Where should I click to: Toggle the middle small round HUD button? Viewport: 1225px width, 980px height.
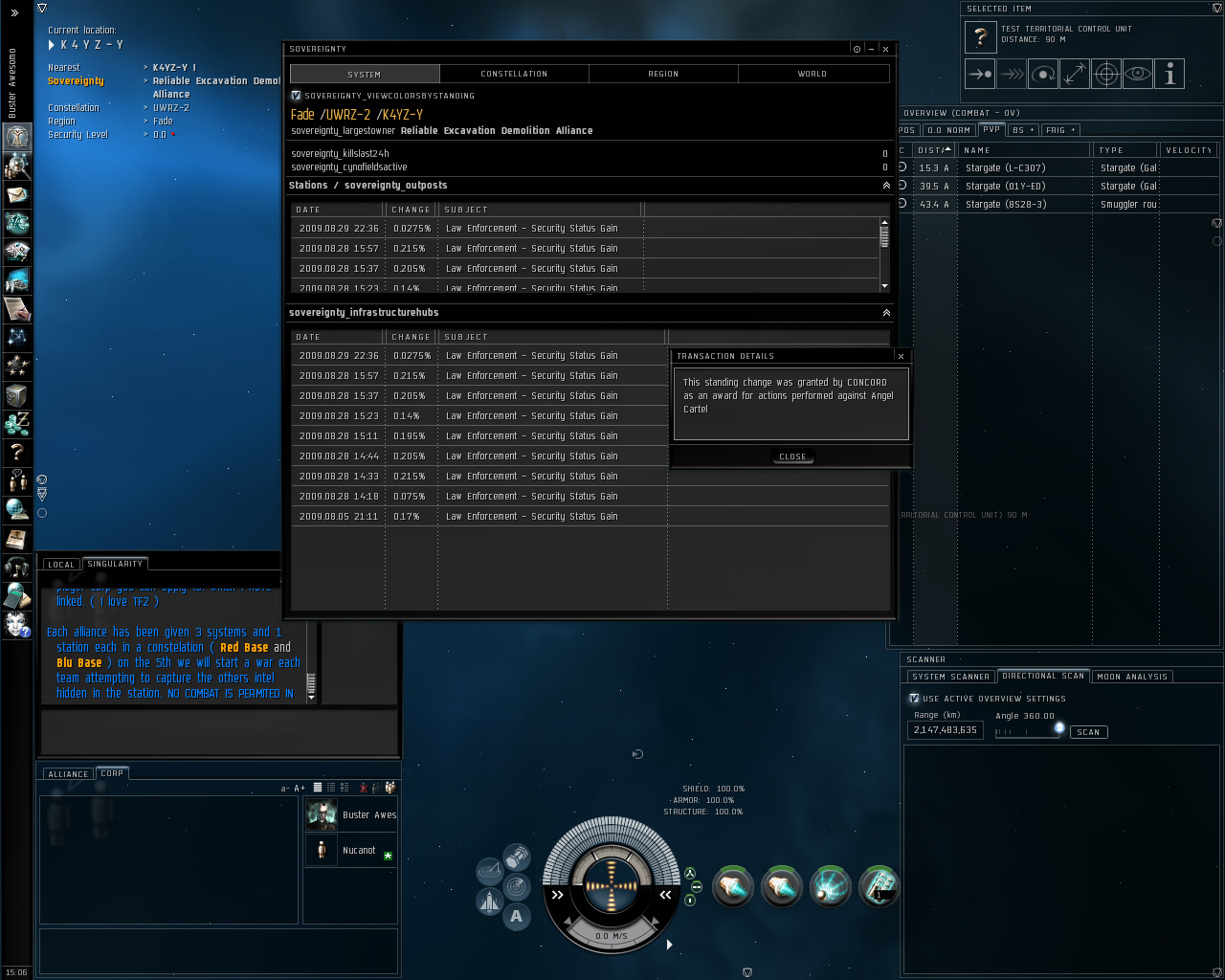(x=696, y=887)
